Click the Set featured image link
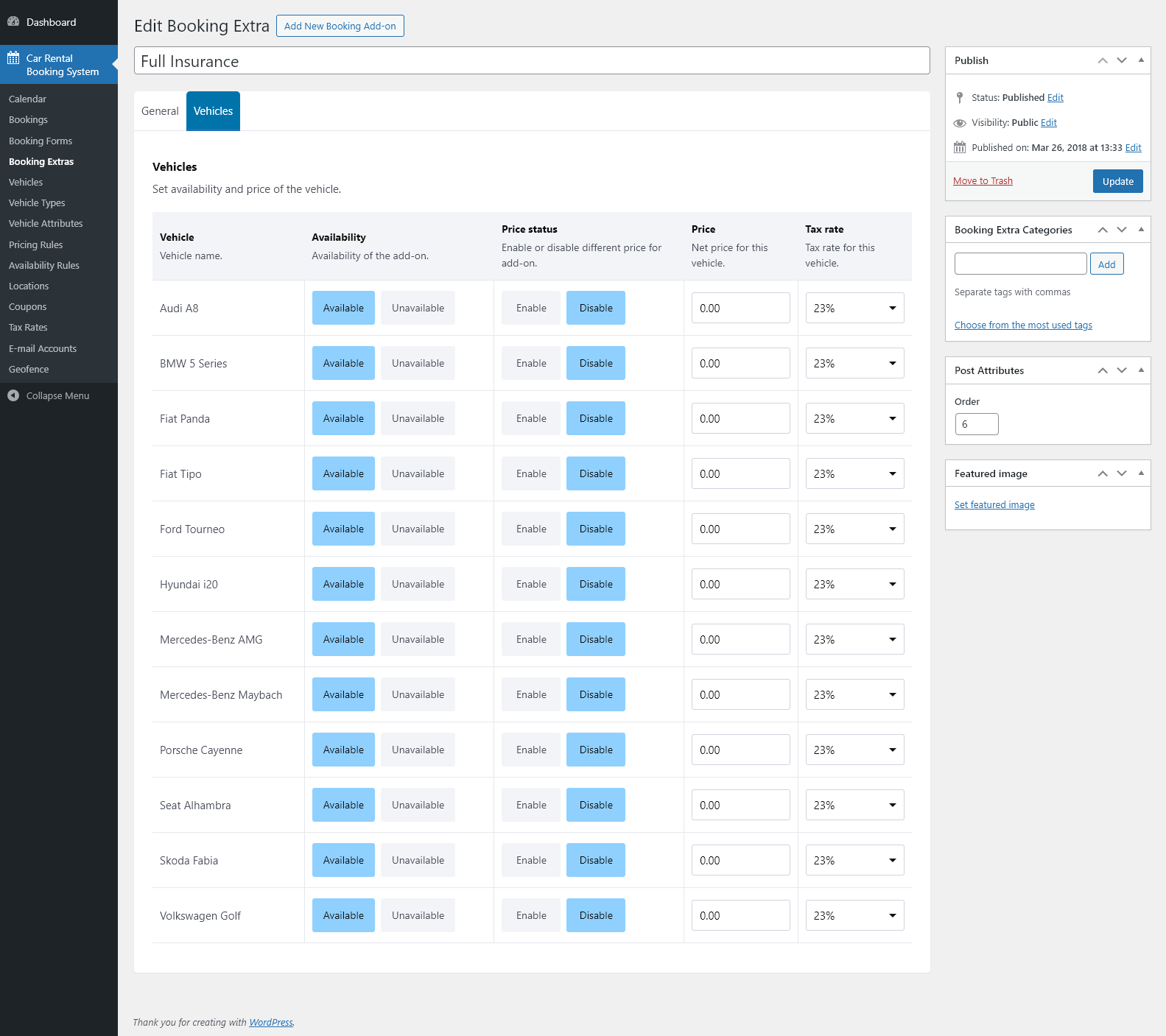 click(994, 505)
